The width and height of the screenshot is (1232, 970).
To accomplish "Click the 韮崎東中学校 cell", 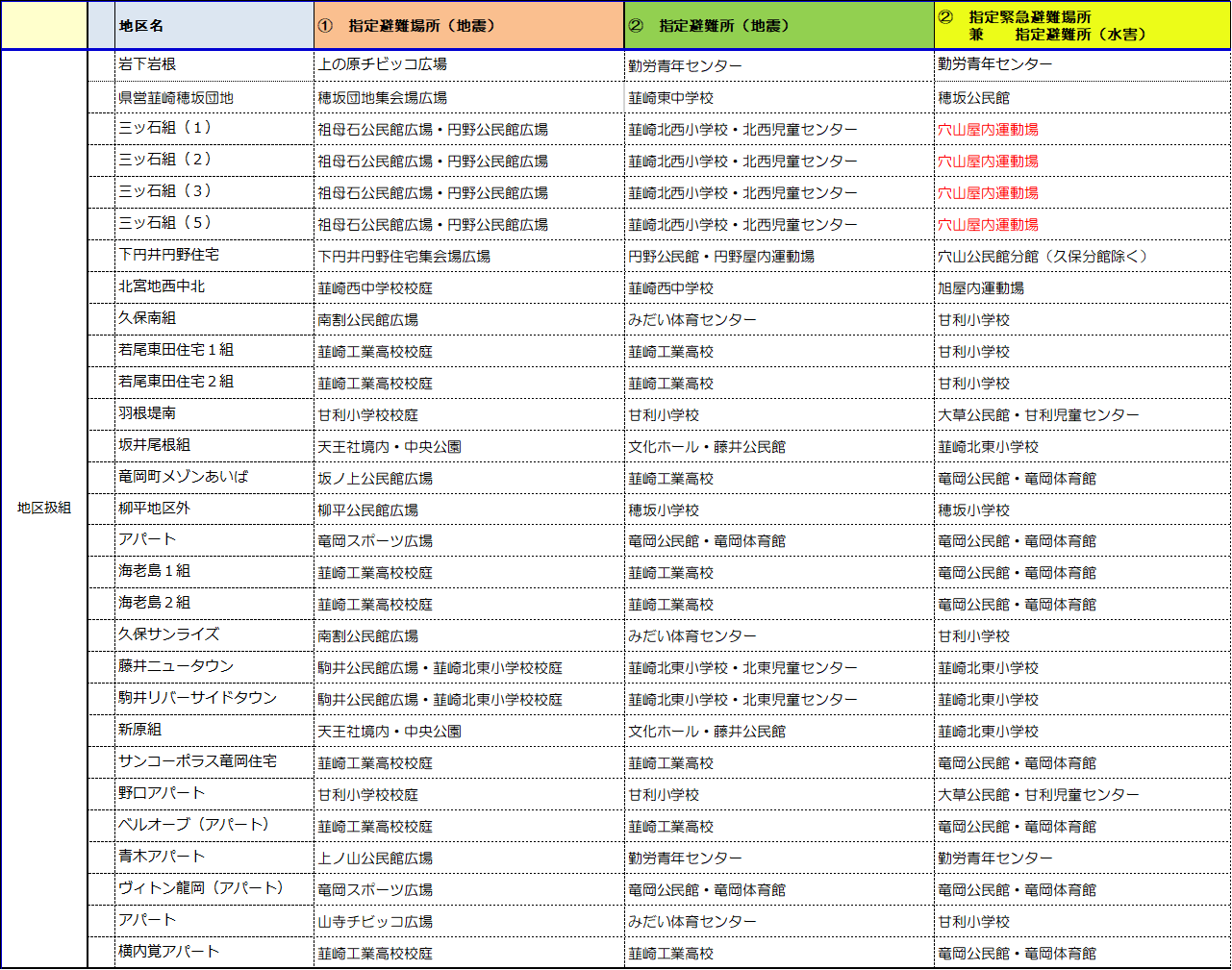I will (779, 97).
